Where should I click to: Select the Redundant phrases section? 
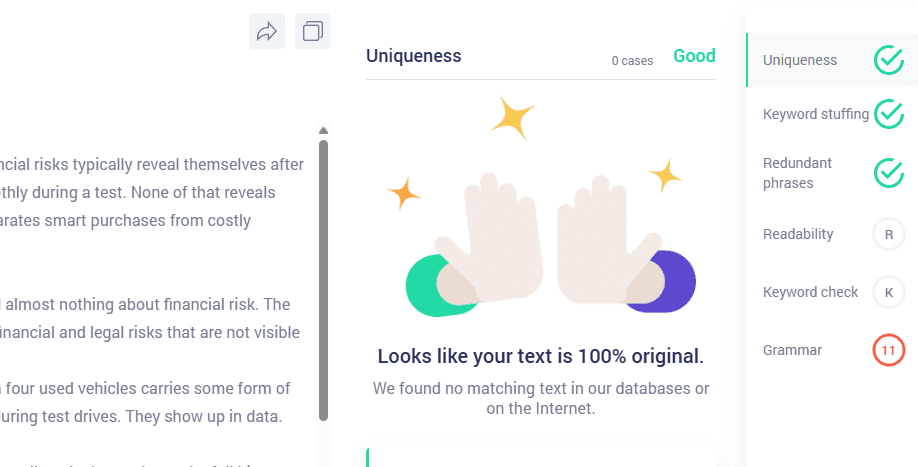click(x=797, y=173)
